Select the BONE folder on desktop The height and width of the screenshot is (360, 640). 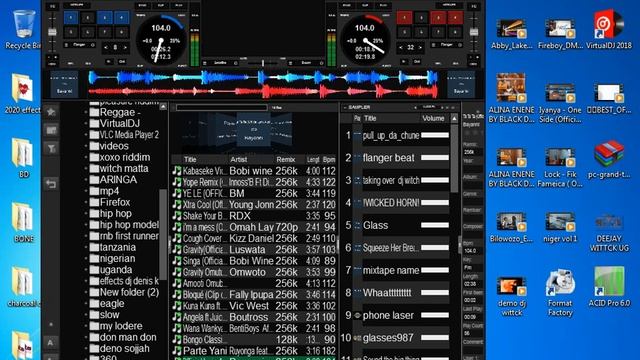click(23, 222)
